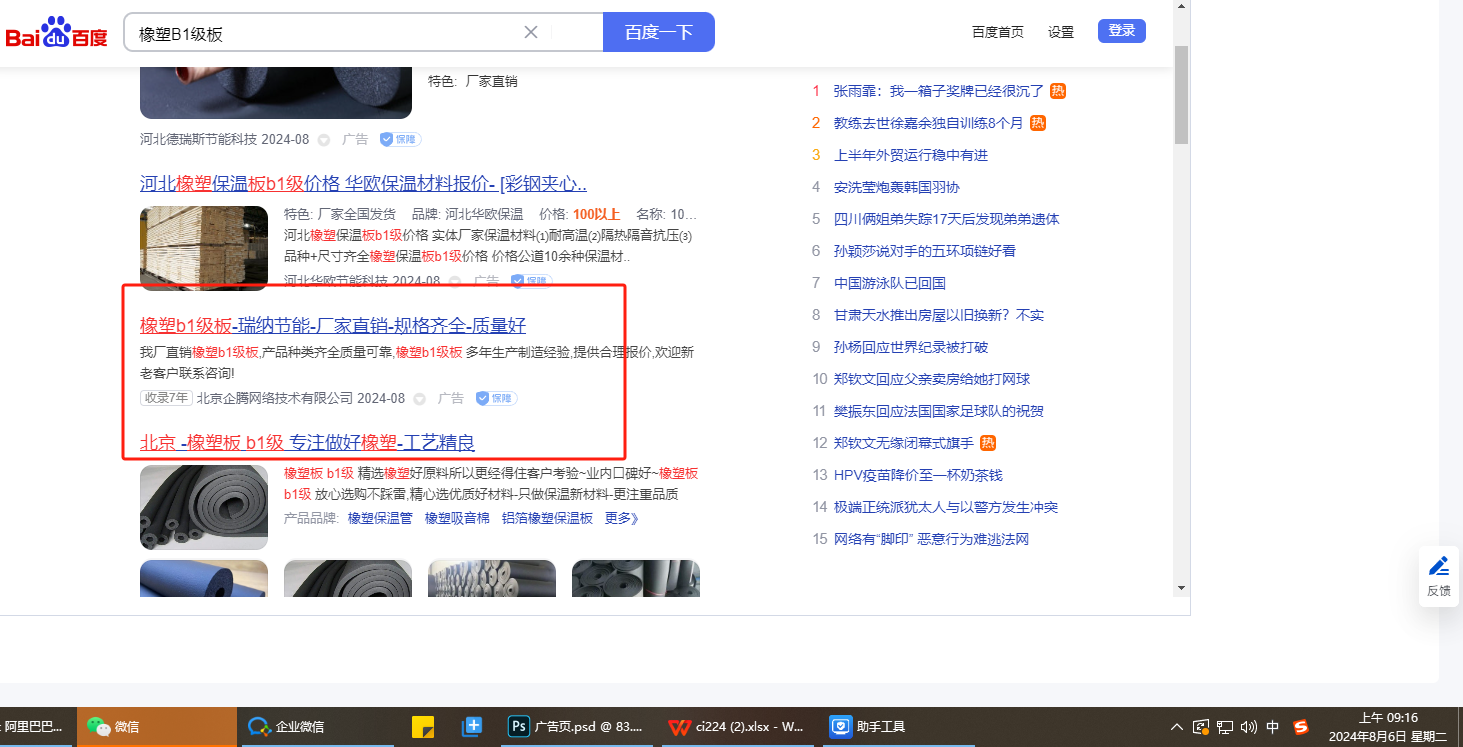1463x747 pixels.
Task: Click the volume speaker tray icon
Action: 1249,727
